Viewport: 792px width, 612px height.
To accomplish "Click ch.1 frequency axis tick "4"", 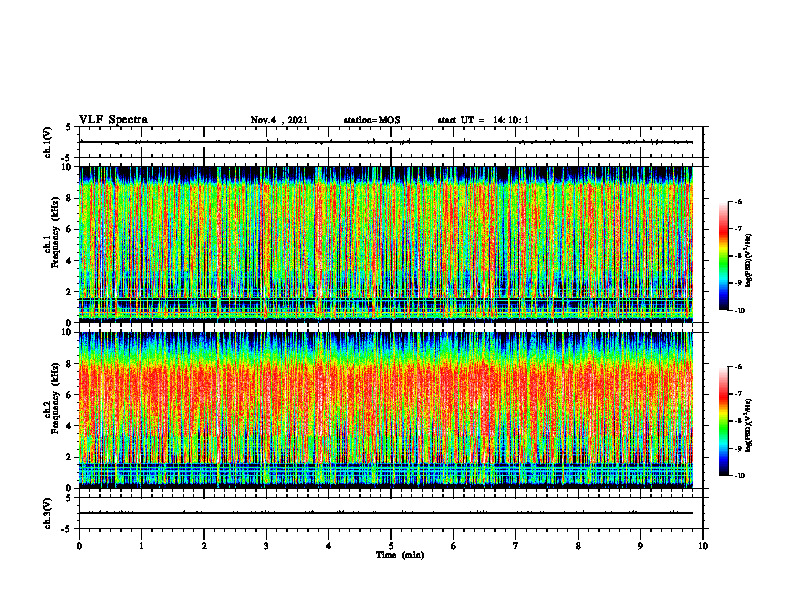I will pyautogui.click(x=69, y=261).
